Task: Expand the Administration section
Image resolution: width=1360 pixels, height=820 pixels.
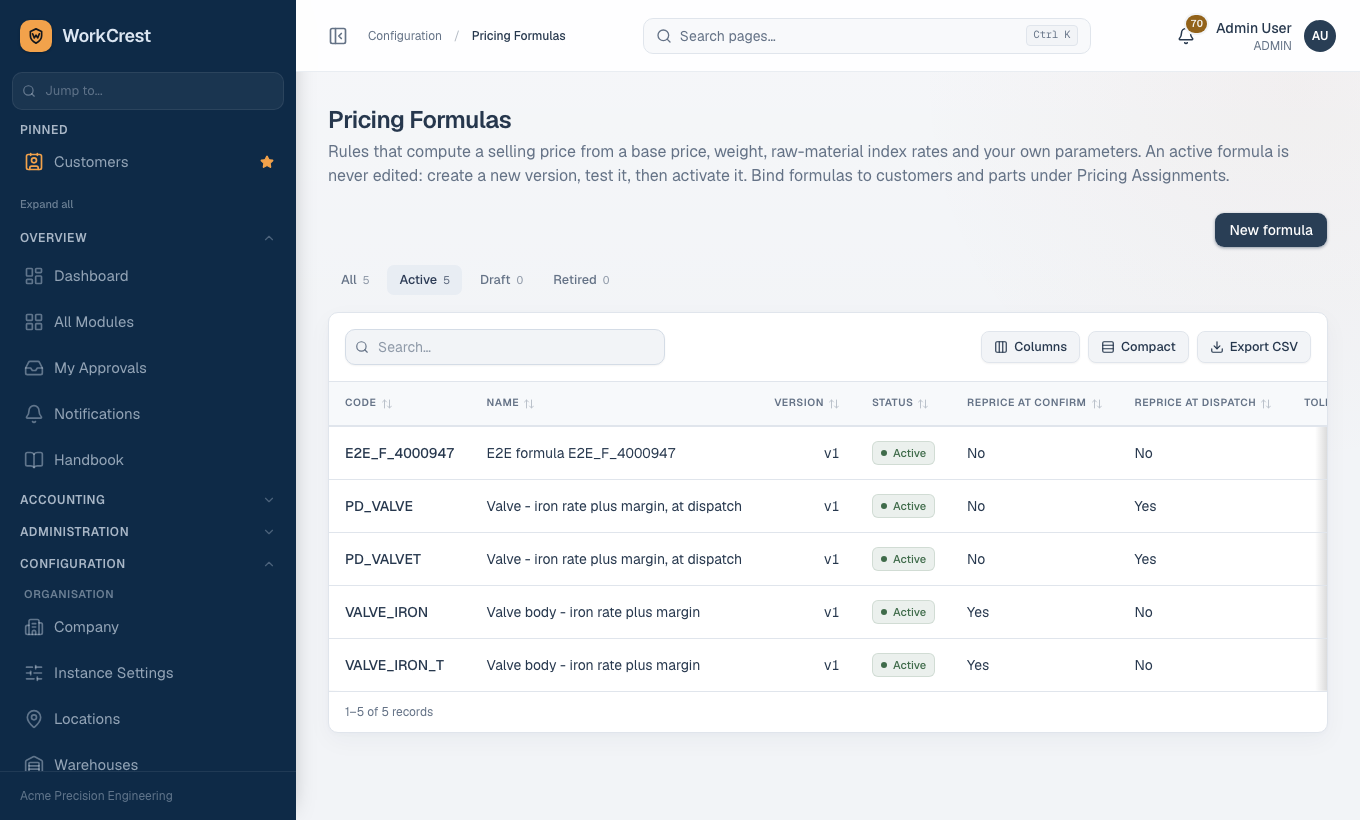Action: tap(148, 532)
